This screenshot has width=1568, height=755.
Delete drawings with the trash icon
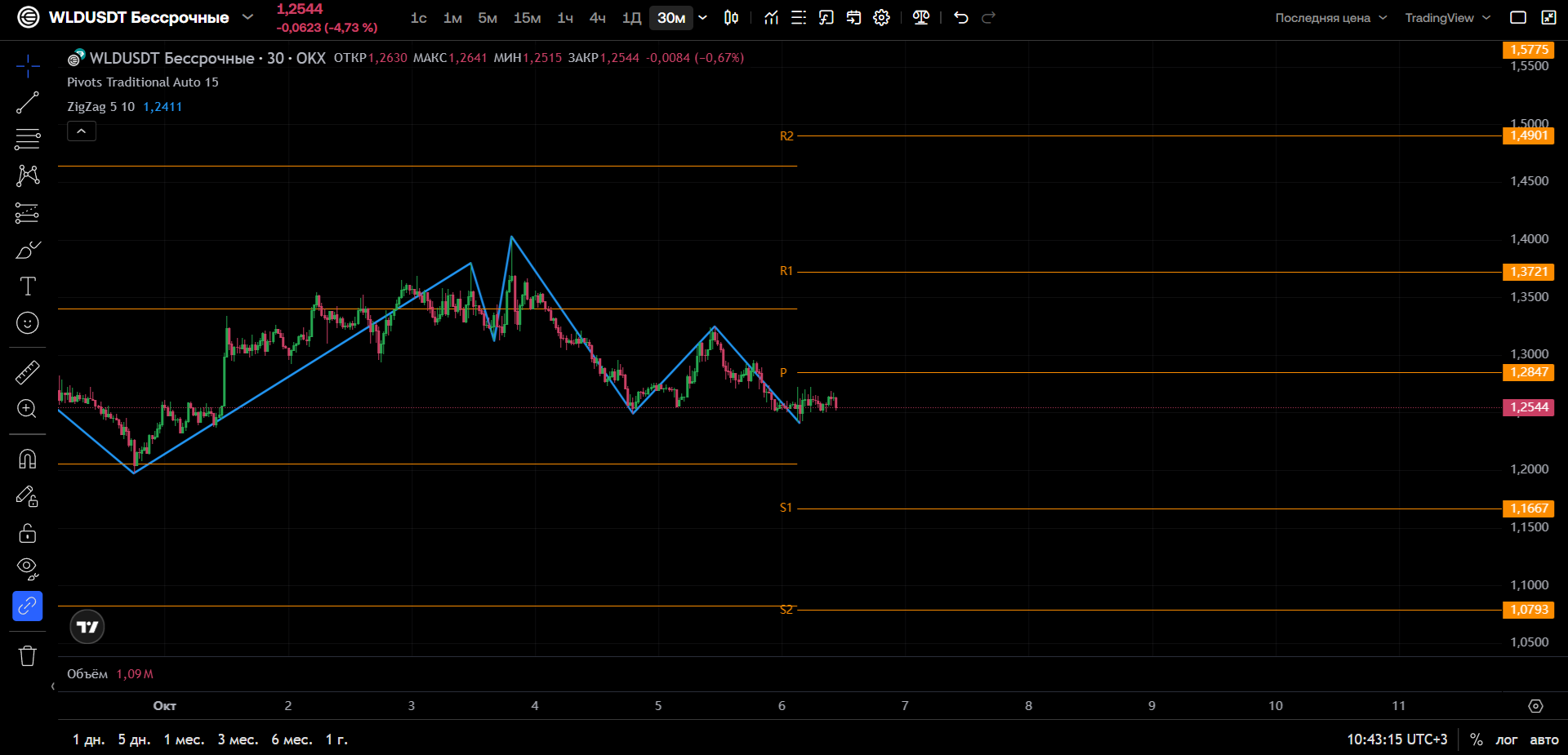coord(27,655)
